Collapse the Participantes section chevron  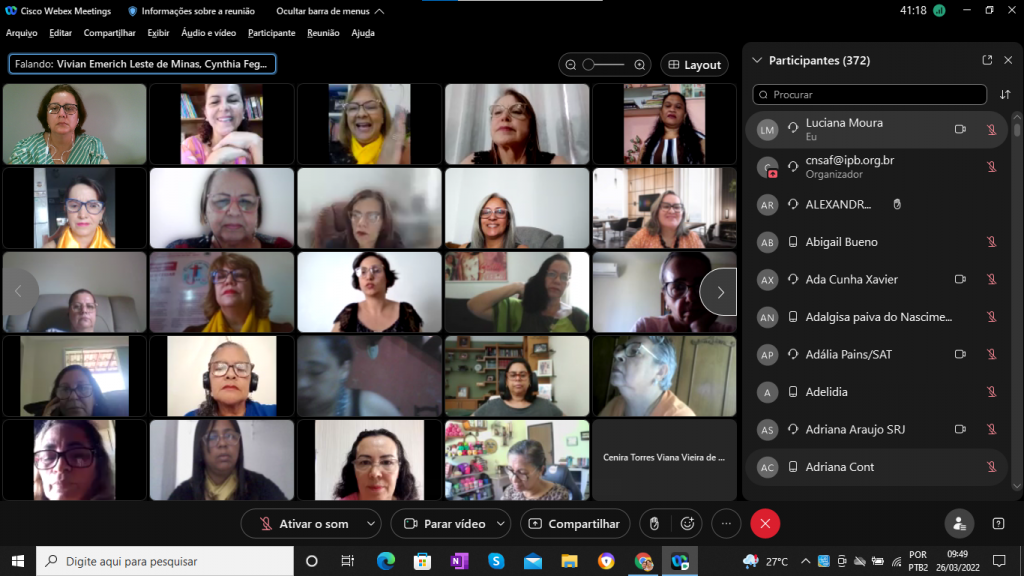[x=757, y=60]
